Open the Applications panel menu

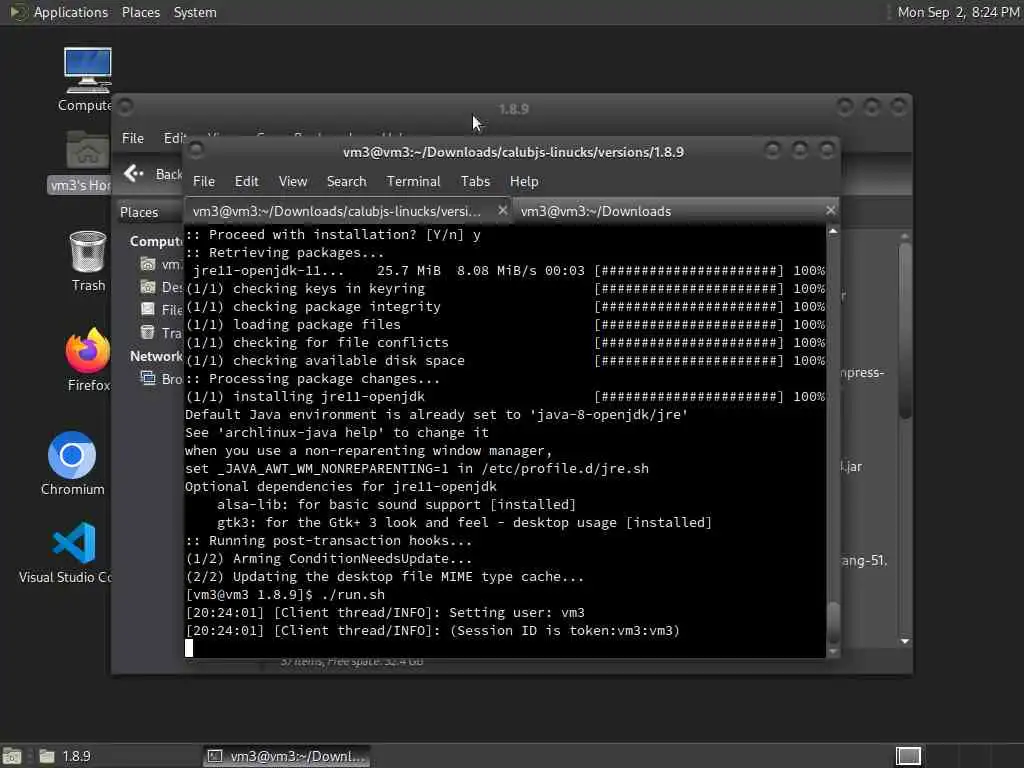(71, 12)
